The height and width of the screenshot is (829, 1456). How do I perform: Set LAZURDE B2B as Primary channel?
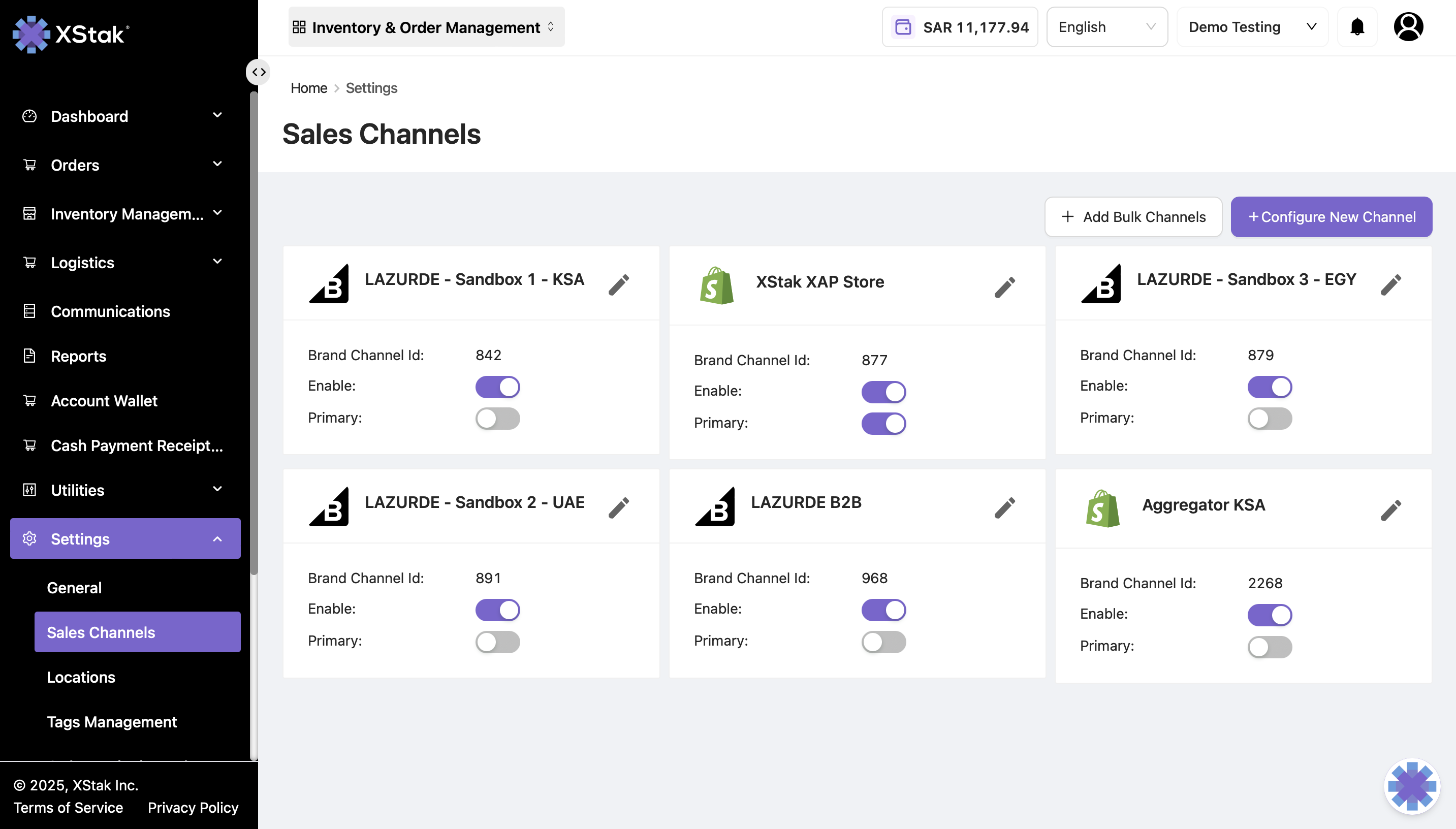coord(883,642)
